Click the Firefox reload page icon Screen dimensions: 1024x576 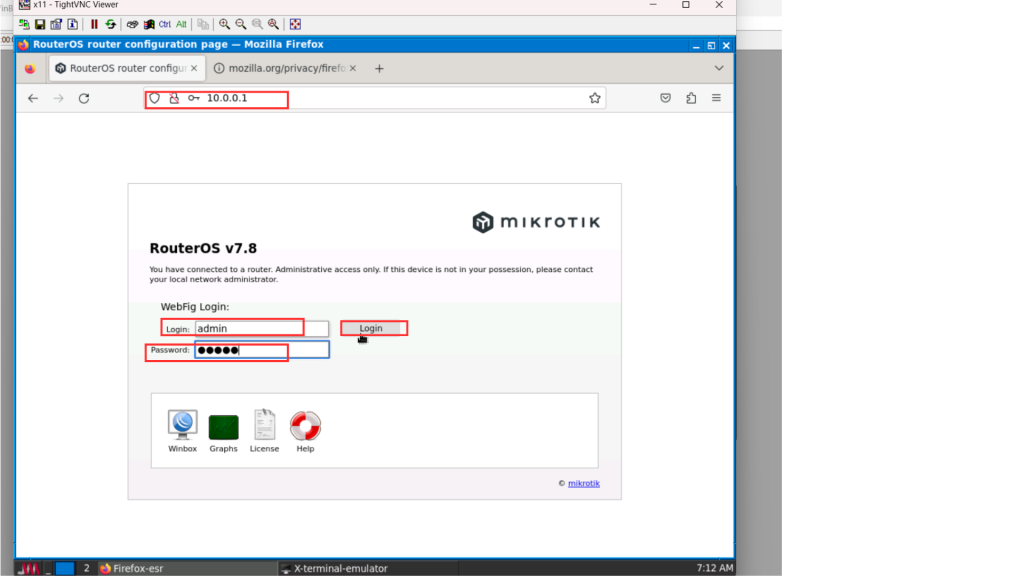84,98
